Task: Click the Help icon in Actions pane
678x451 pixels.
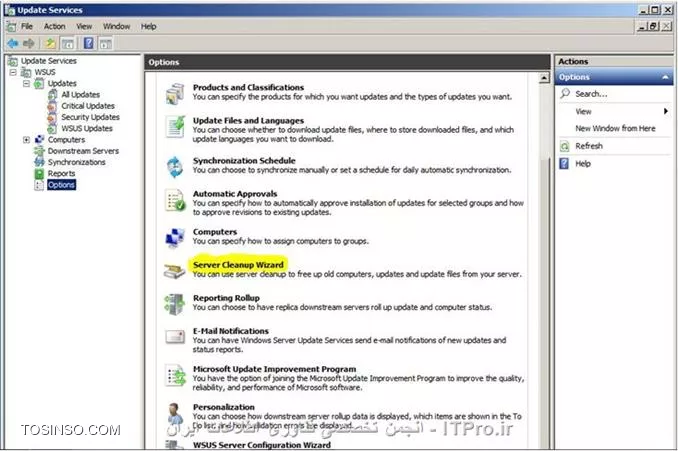Action: point(564,163)
